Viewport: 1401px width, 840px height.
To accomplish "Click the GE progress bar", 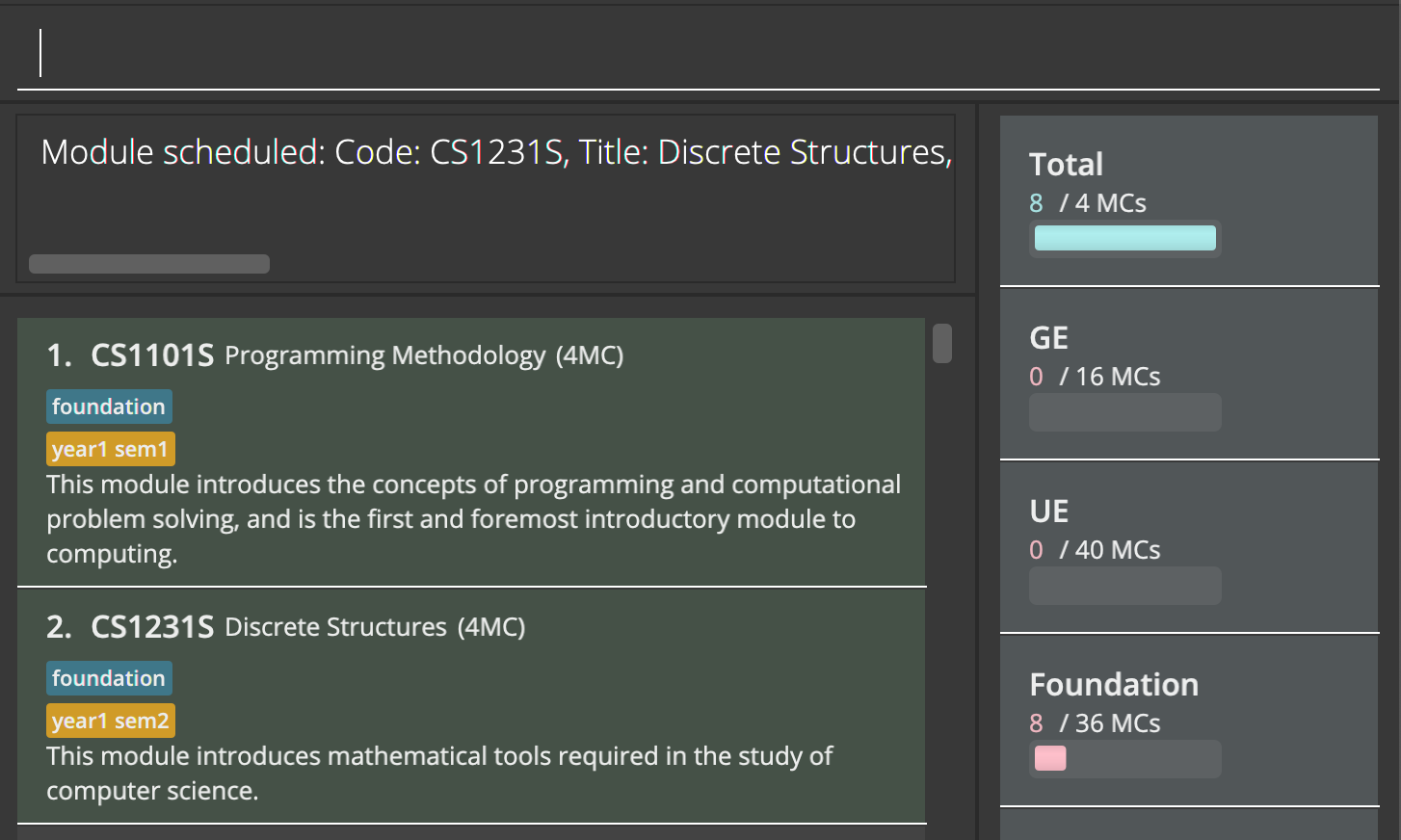I will click(x=1125, y=412).
